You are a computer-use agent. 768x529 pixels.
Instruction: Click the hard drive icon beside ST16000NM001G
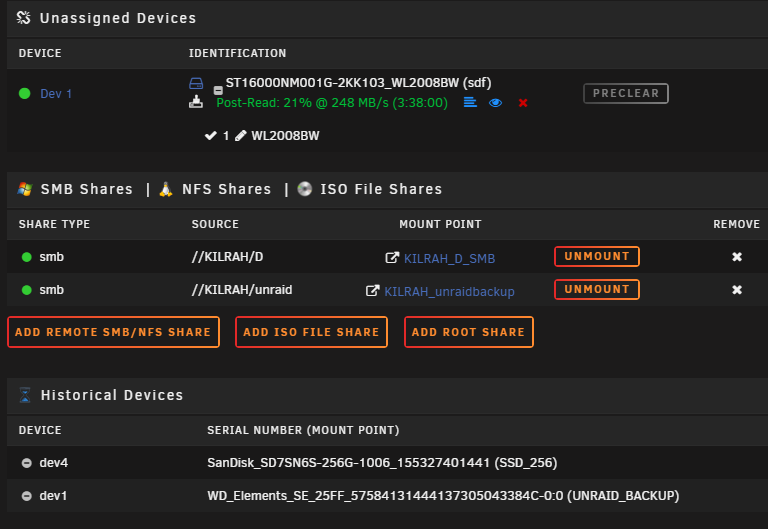(x=196, y=83)
